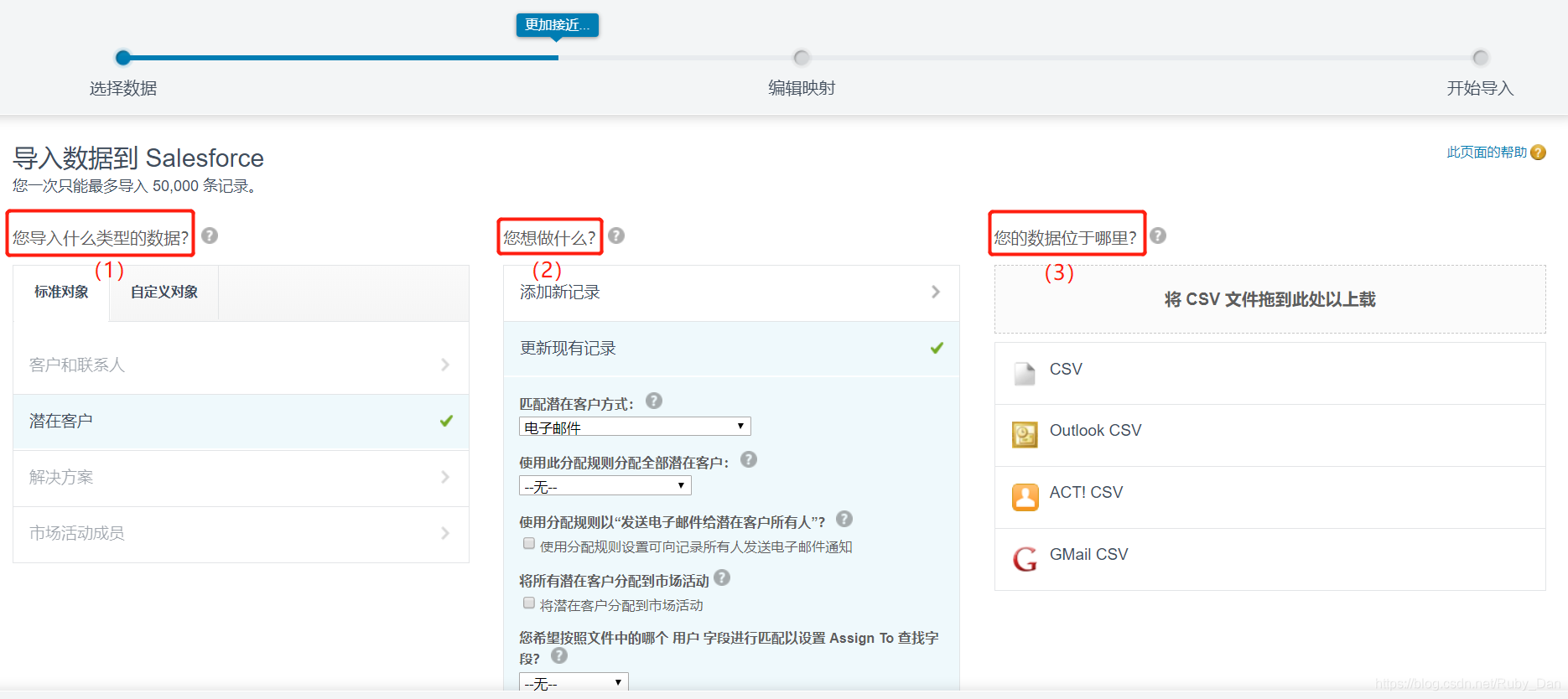This screenshot has width=1568, height=699.
Task: Show help for 发送电子邮件给潜在客户所有人 question
Action: 844,519
